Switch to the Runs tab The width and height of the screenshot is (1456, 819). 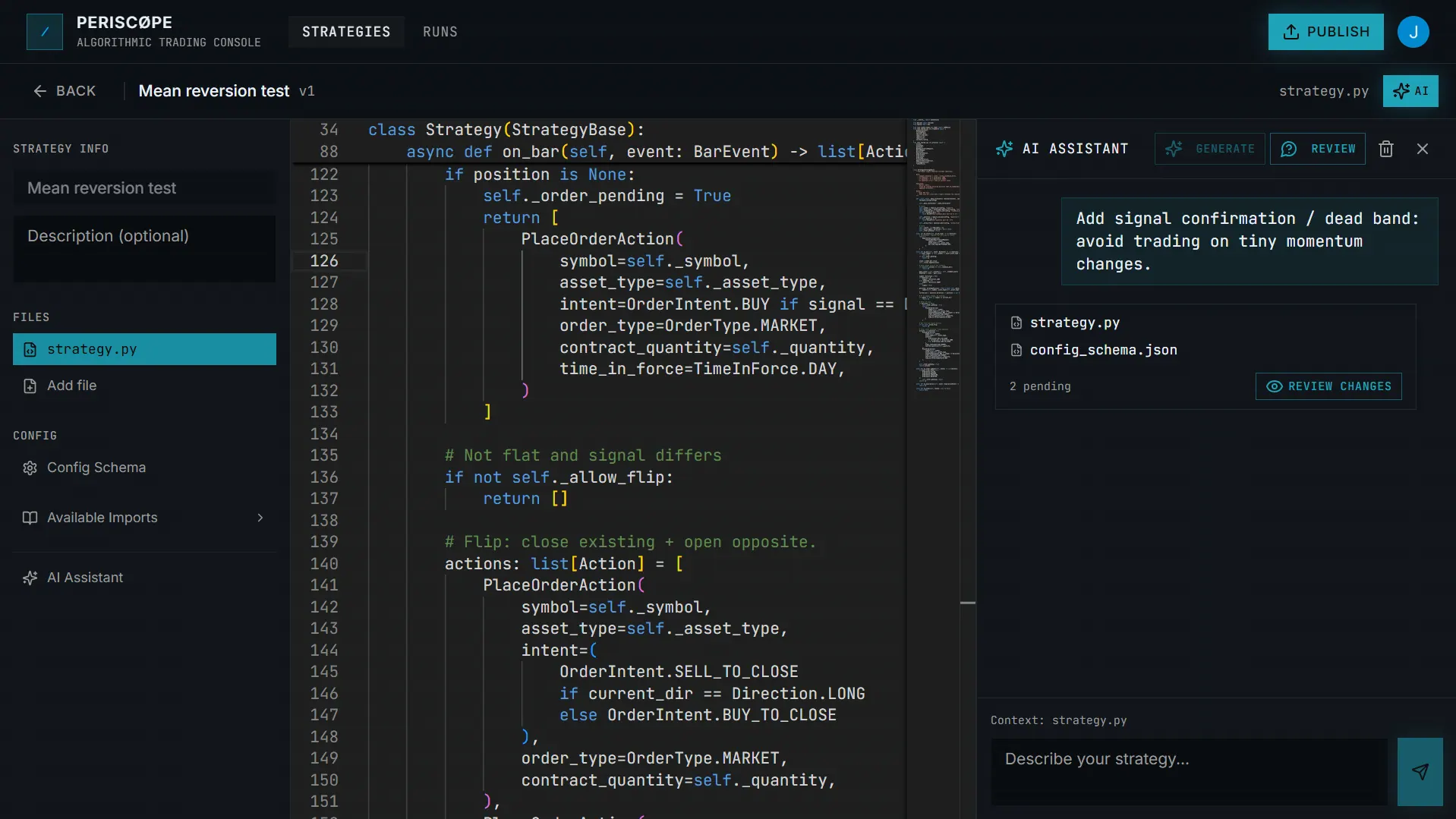[440, 32]
